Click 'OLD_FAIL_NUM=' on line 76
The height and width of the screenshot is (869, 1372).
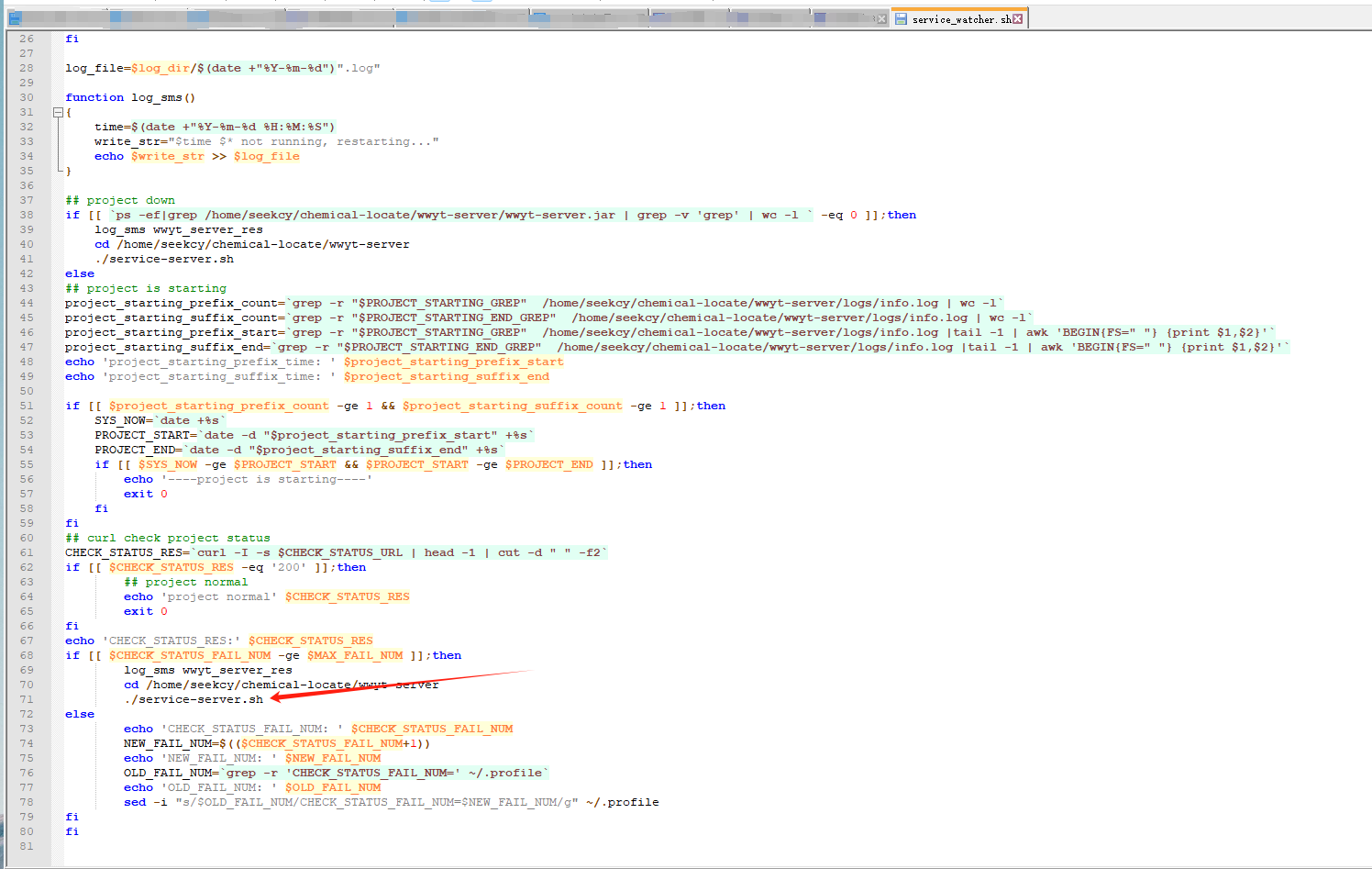171,773
